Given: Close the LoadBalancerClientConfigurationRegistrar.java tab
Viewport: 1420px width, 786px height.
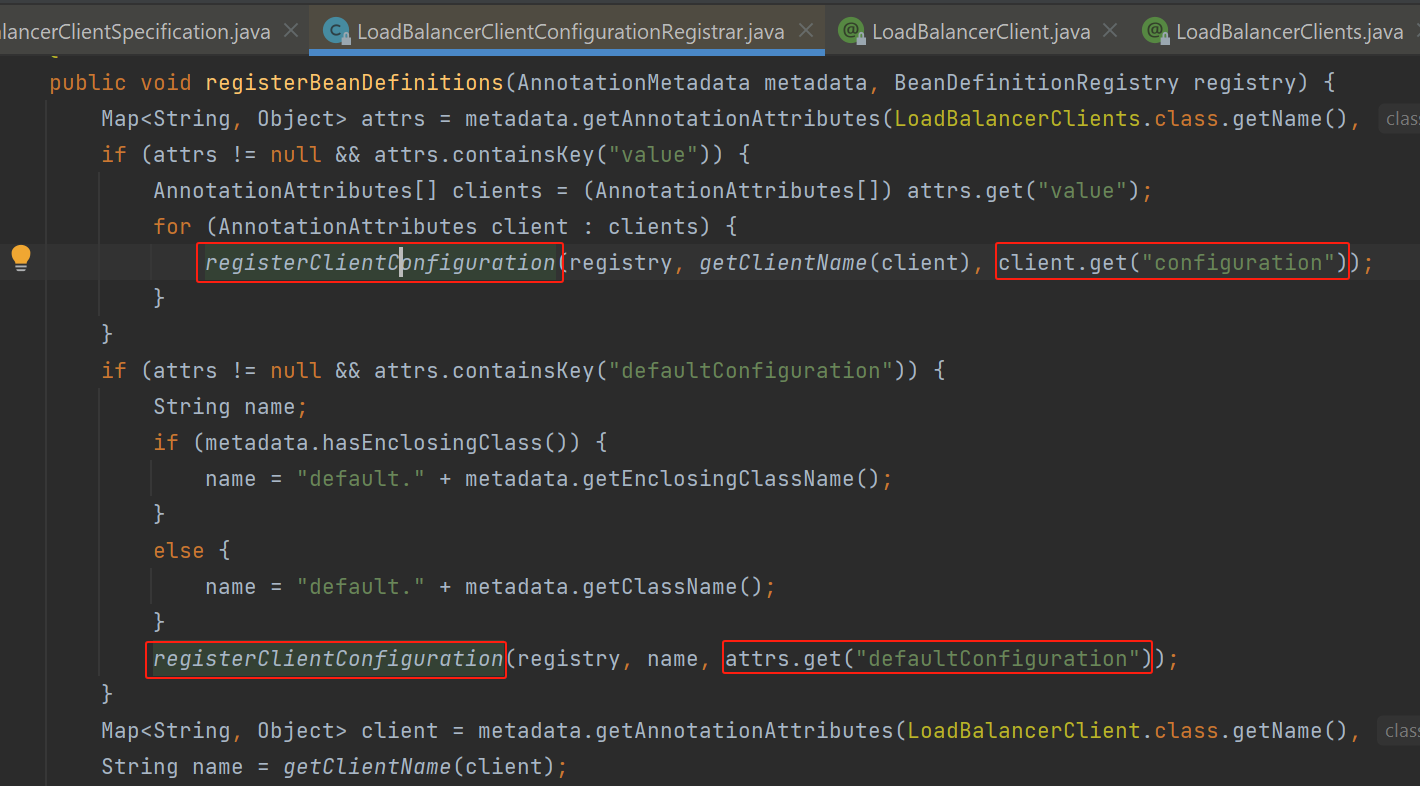Looking at the screenshot, I should pos(805,31).
